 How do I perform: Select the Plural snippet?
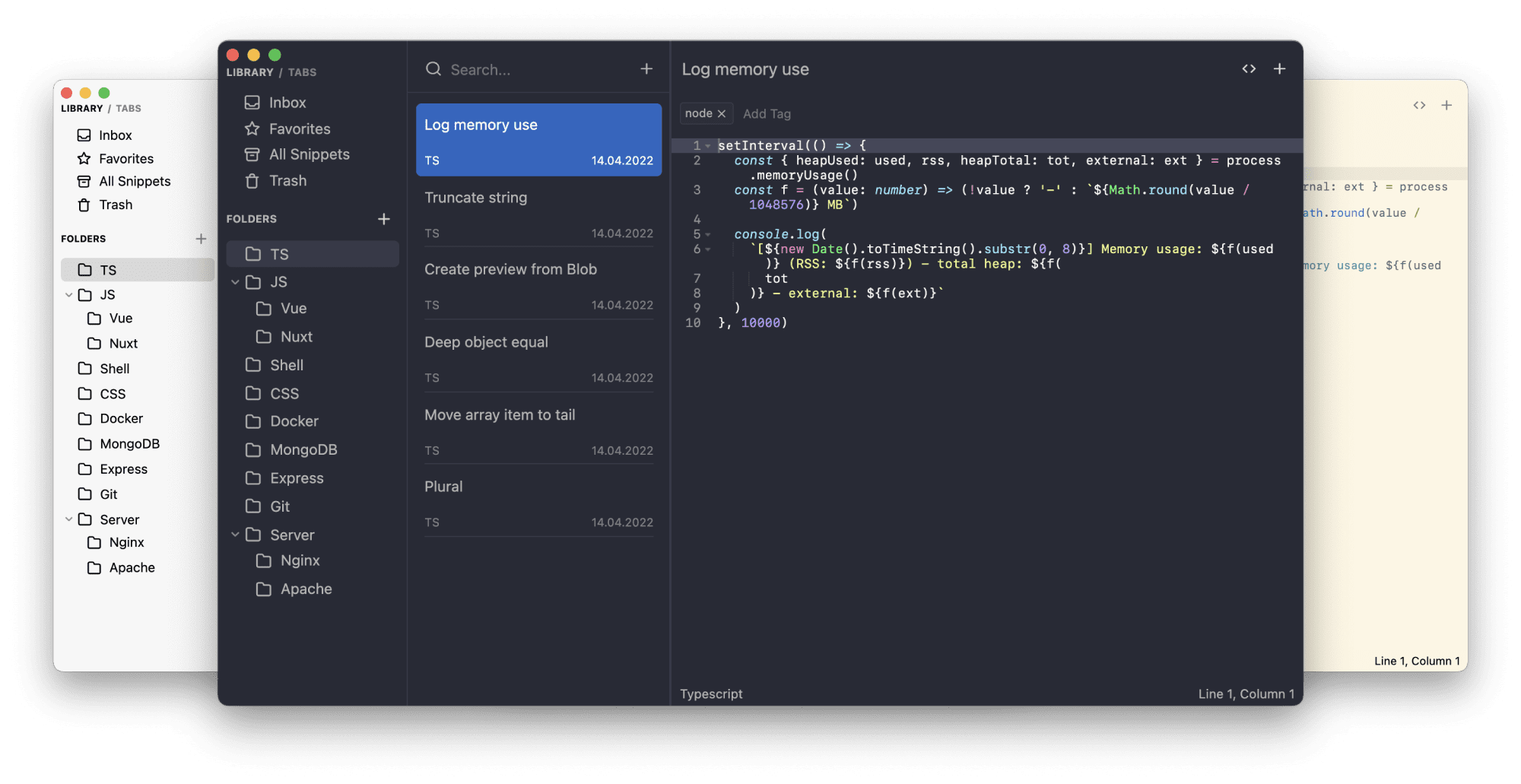[538, 503]
